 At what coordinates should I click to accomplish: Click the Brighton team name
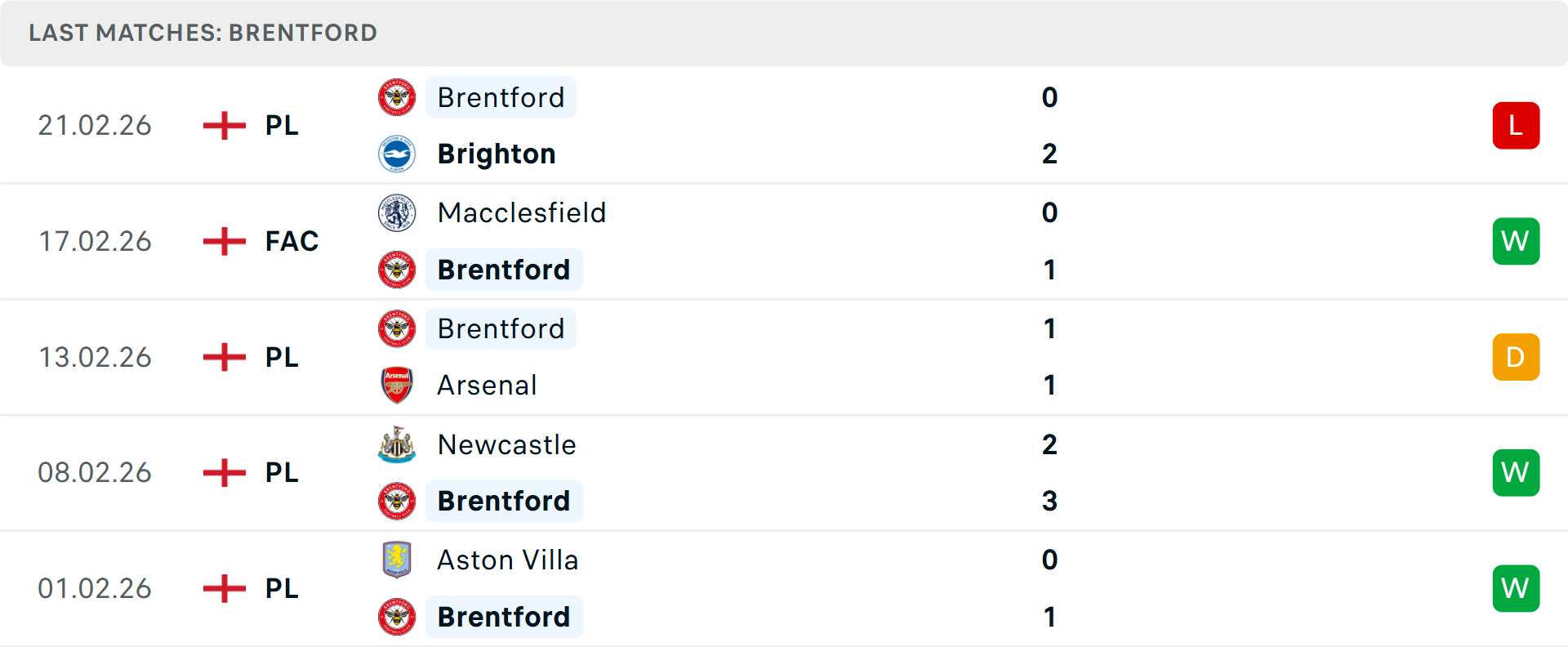point(496,154)
